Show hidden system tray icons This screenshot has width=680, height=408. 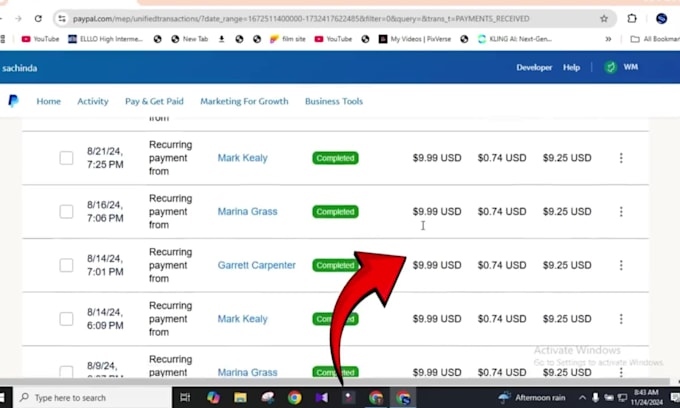coord(582,398)
